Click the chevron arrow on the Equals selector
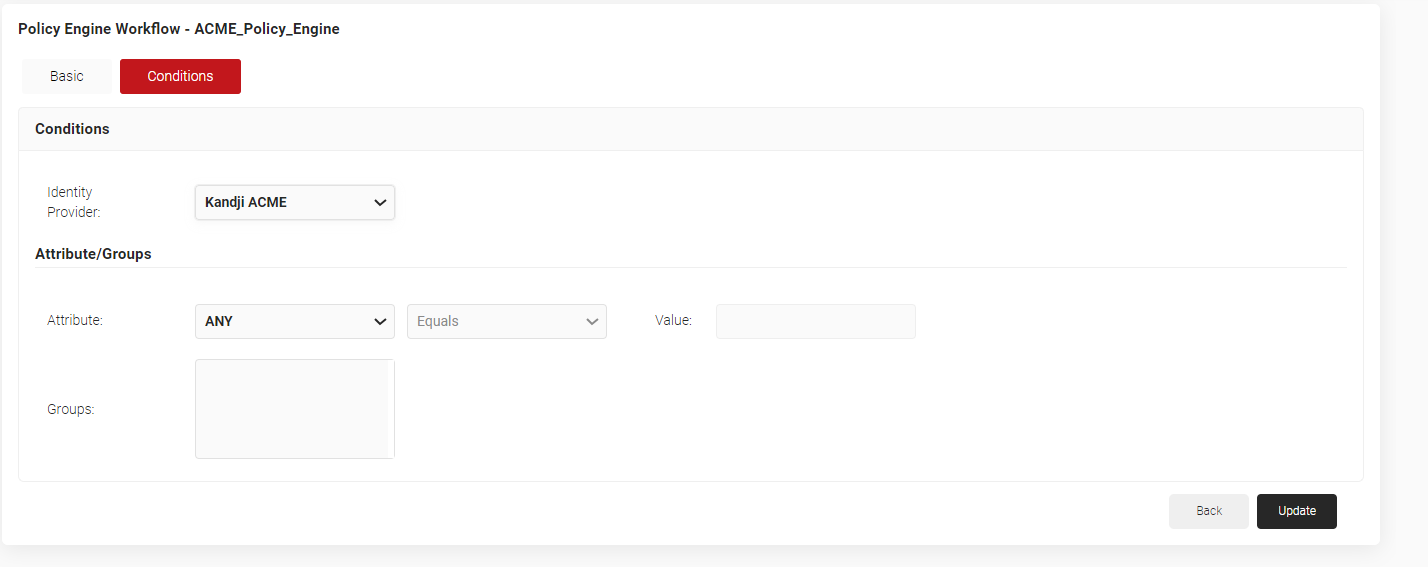Viewport: 1428px width, 567px height. [591, 321]
